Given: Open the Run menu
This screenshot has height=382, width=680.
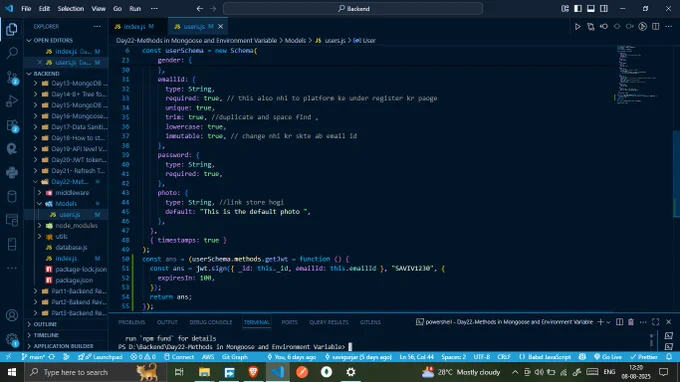Looking at the screenshot, I should tap(135, 9).
